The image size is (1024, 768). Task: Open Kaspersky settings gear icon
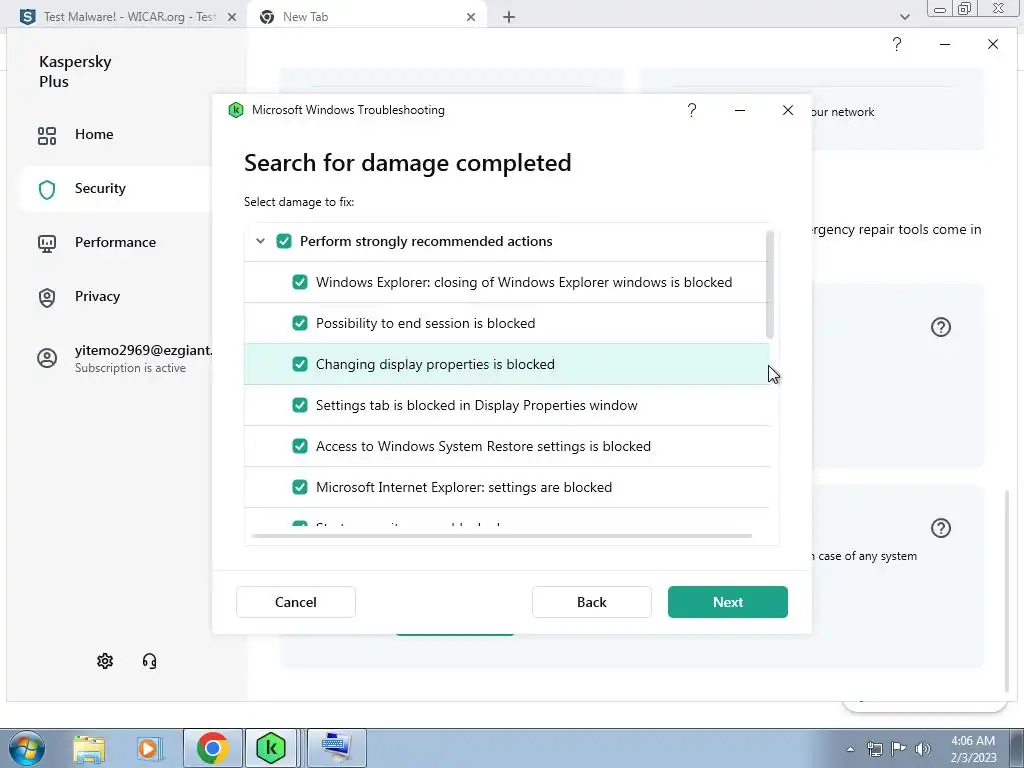coord(105,661)
